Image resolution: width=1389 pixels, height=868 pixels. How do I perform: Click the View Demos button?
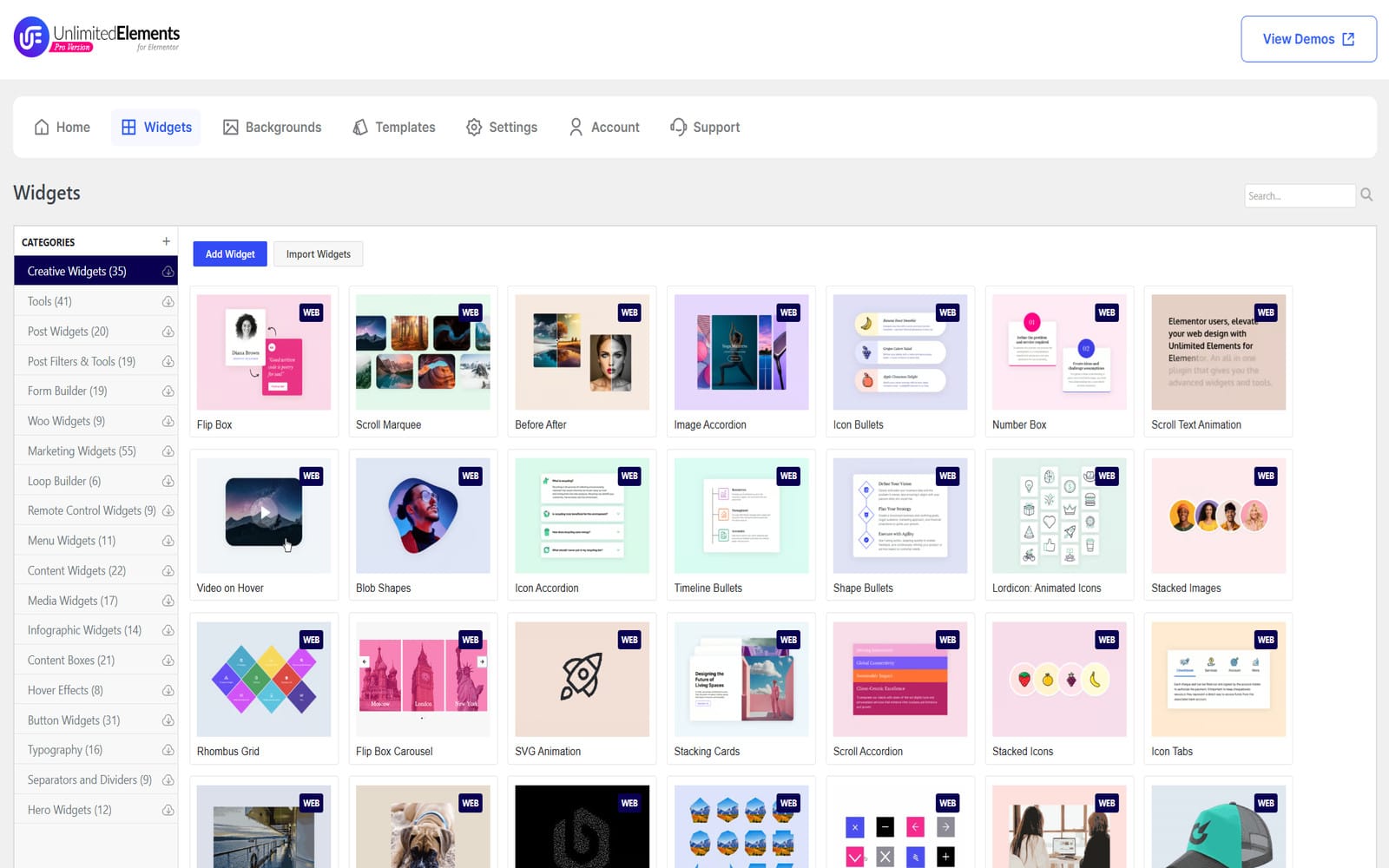(1308, 39)
